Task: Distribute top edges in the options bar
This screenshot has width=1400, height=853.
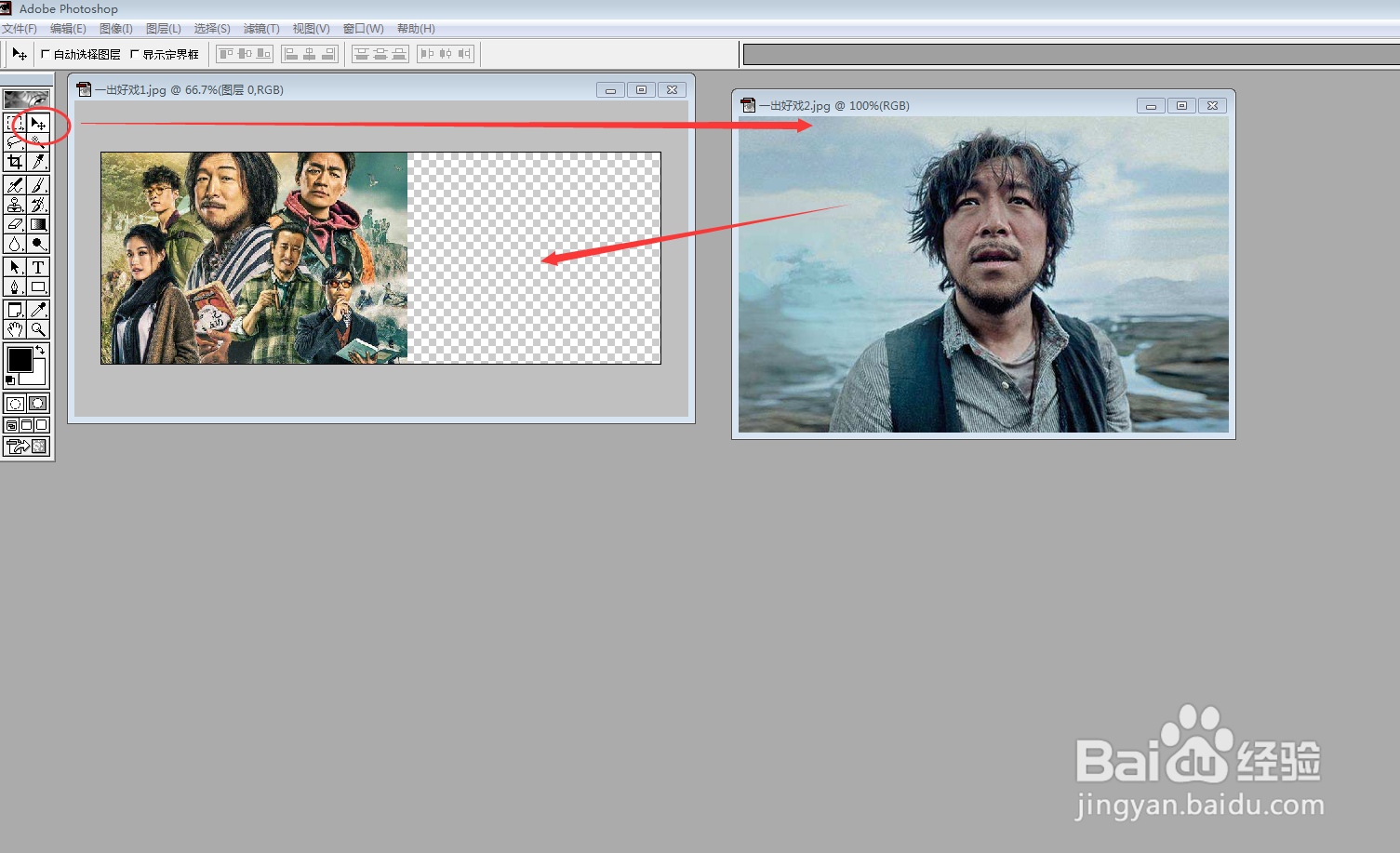Action: [x=362, y=54]
